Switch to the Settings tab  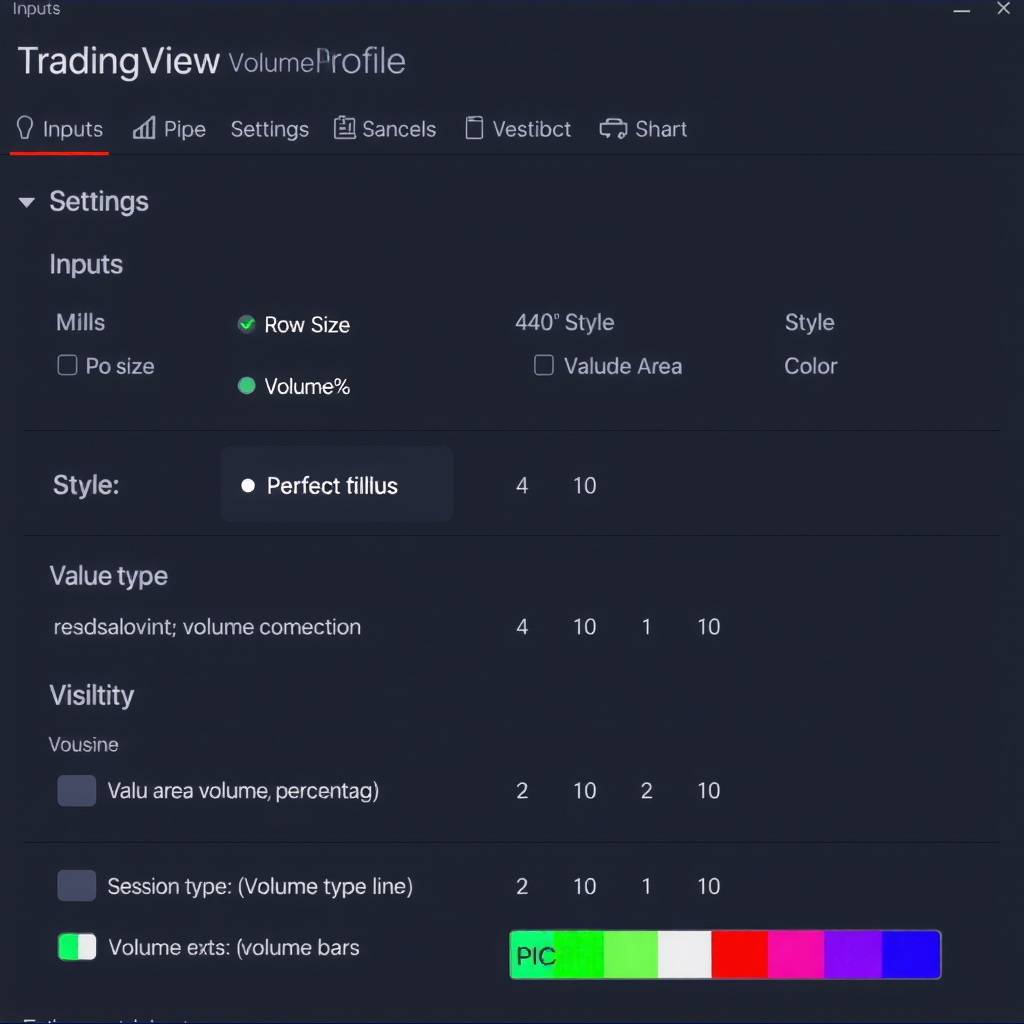click(x=269, y=129)
